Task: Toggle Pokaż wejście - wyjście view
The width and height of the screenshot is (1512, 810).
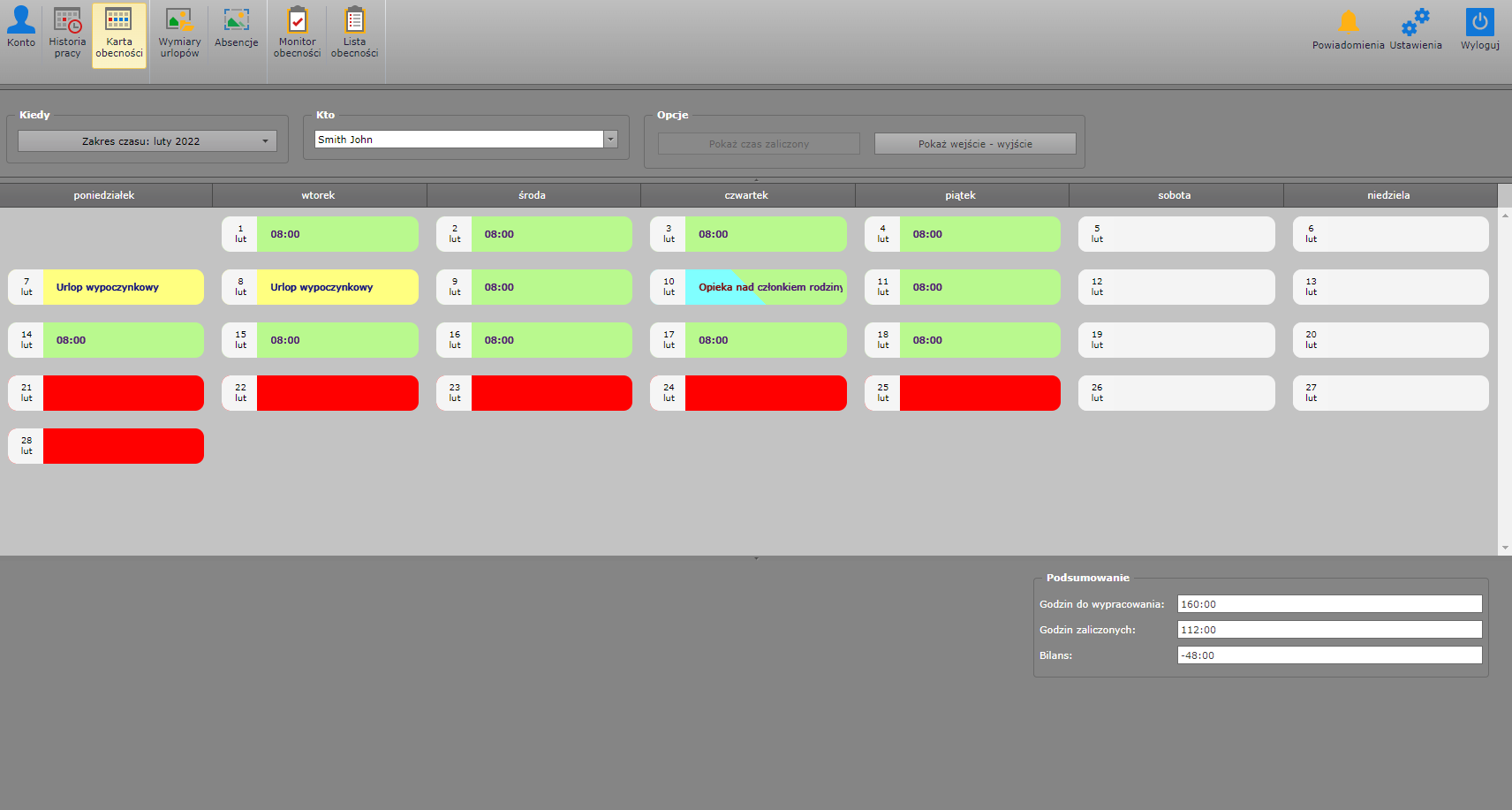Action: [x=975, y=144]
